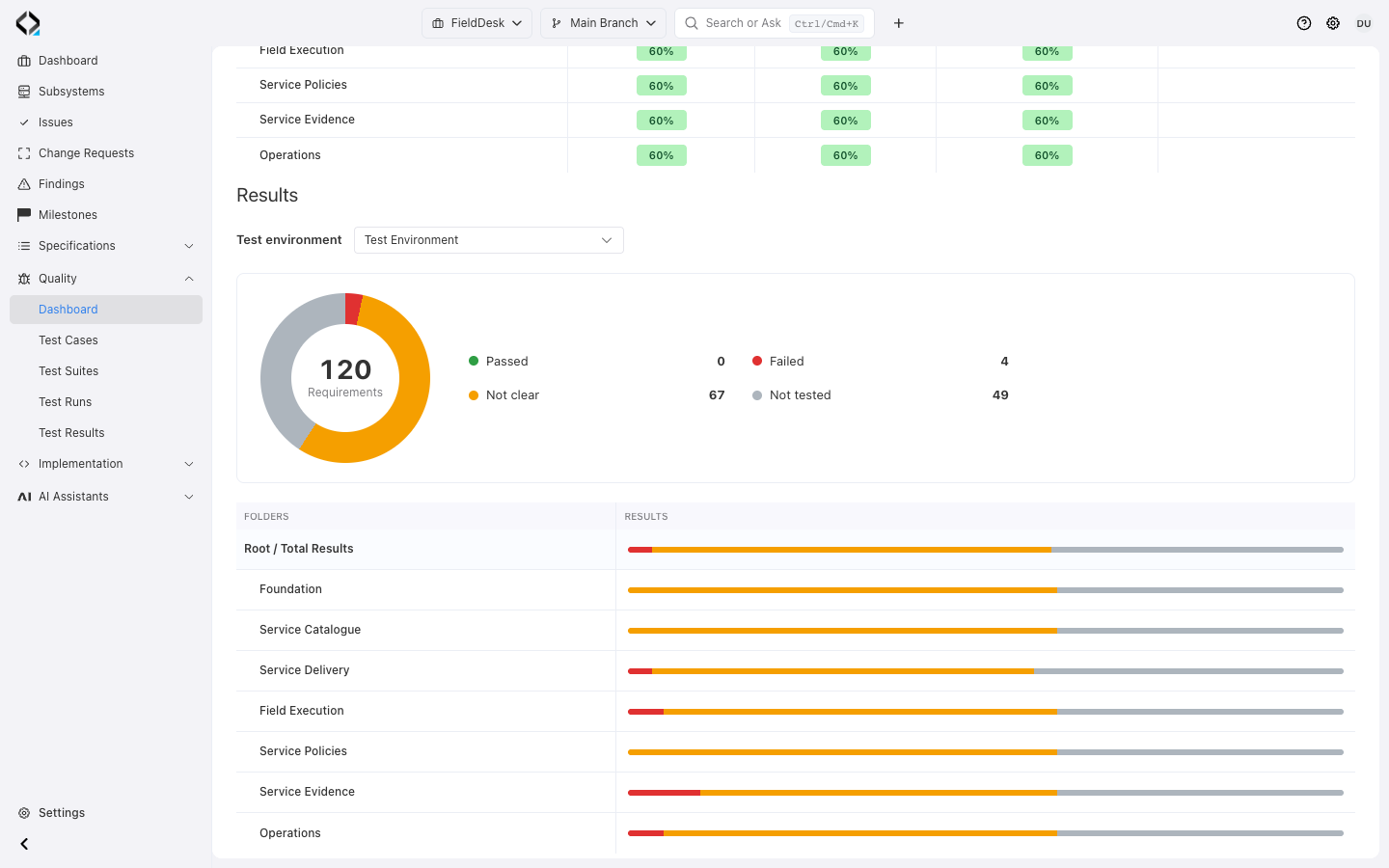Open the settings gear in top bar
The image size is (1389, 868).
[1333, 23]
